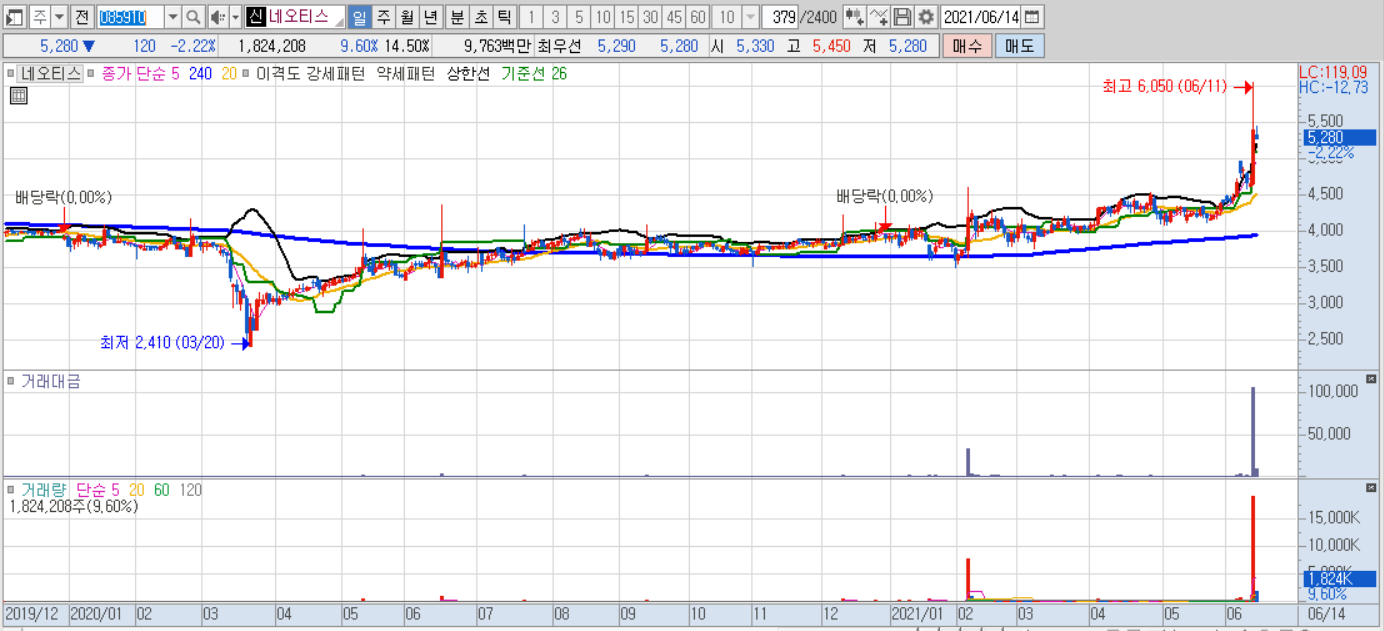This screenshot has width=1384, height=631.
Task: Select daily 일 chart period
Action: 359,17
